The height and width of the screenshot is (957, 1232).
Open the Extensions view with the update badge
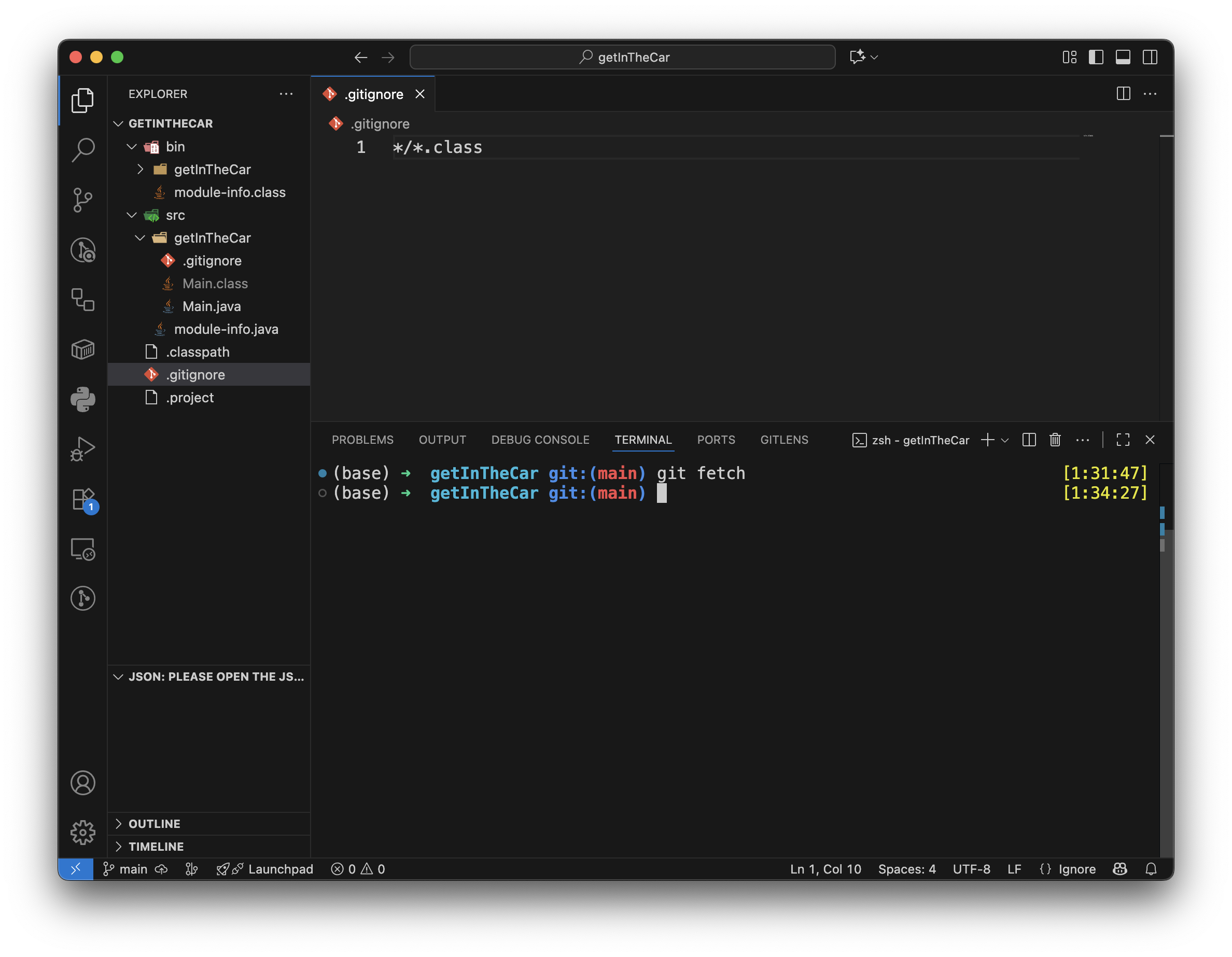(83, 499)
